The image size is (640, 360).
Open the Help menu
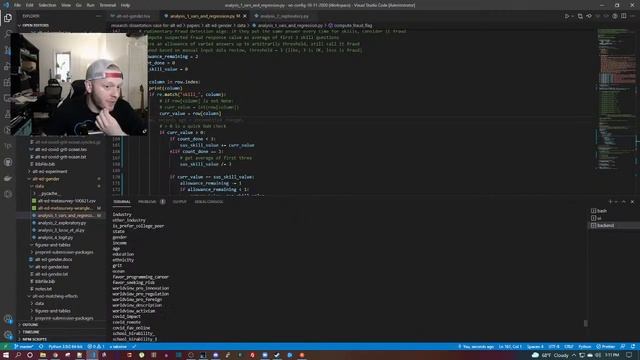tap(125, 5)
